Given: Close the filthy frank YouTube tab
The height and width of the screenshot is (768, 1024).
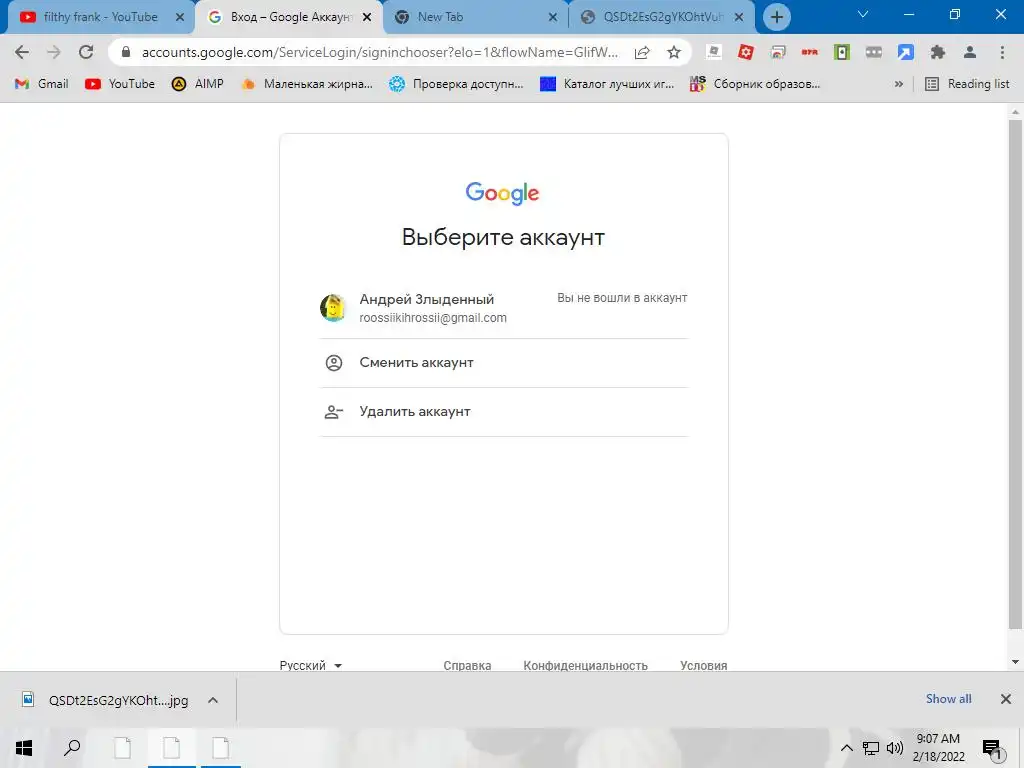Looking at the screenshot, I should coord(180,18).
